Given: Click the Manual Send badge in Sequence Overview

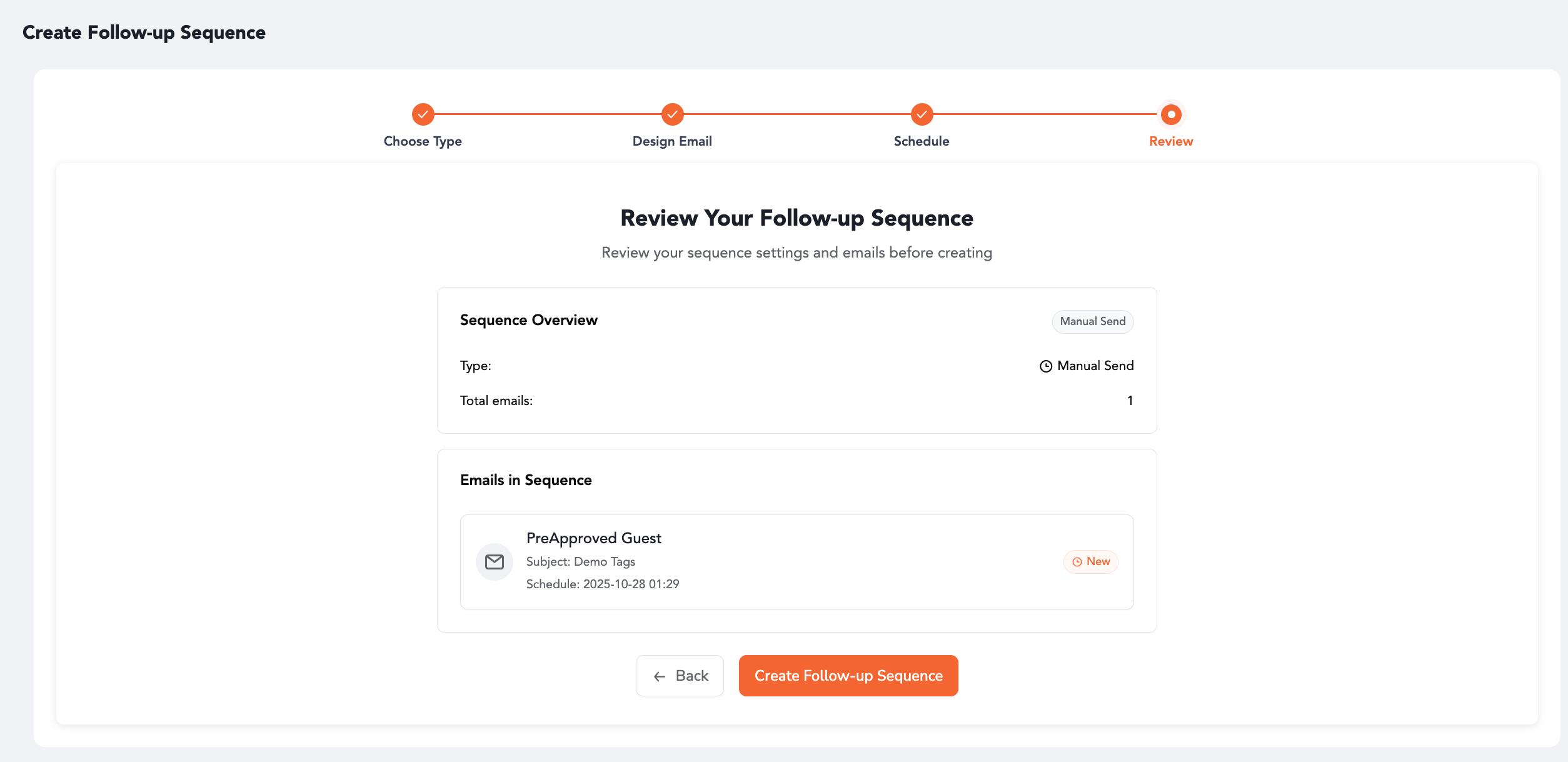Looking at the screenshot, I should point(1092,321).
